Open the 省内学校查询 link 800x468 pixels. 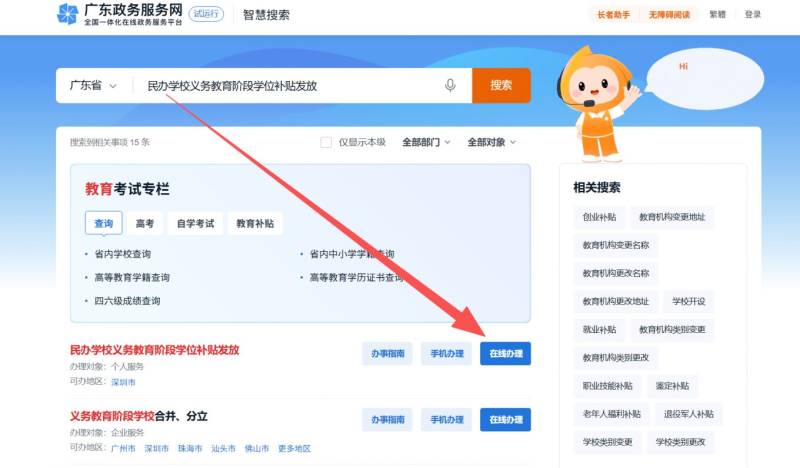click(x=122, y=254)
